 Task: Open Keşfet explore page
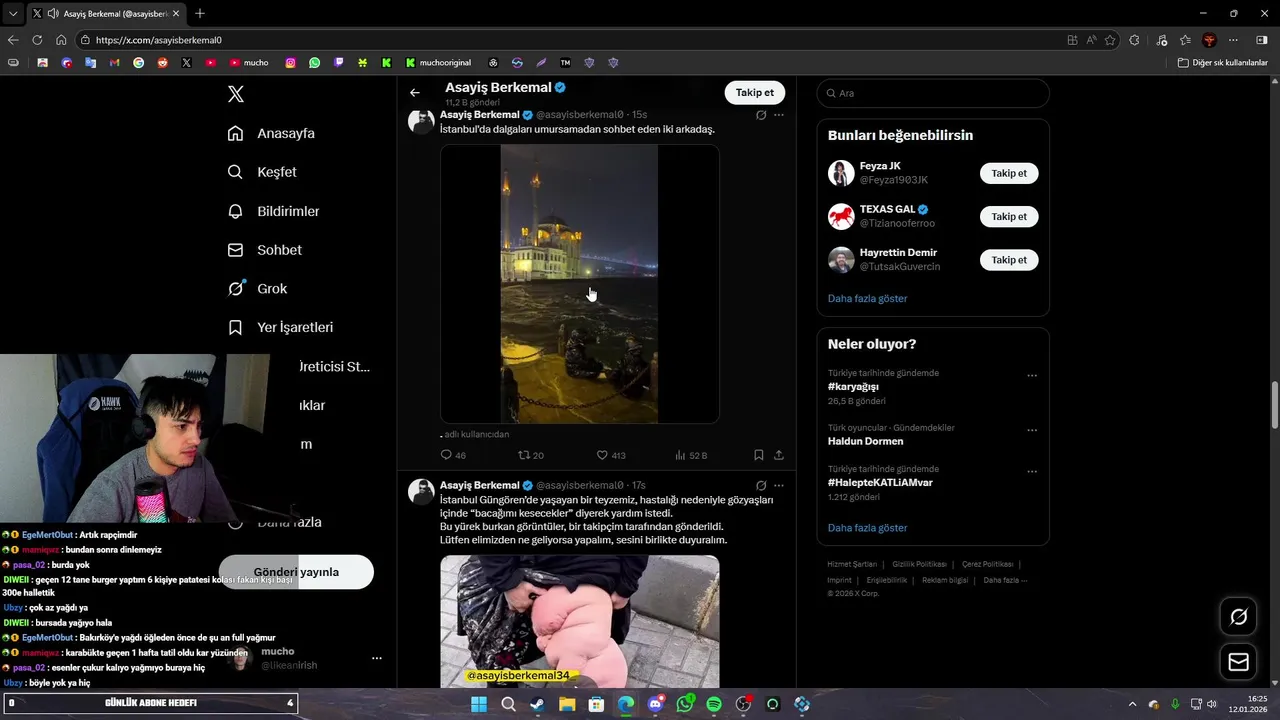(x=262, y=172)
